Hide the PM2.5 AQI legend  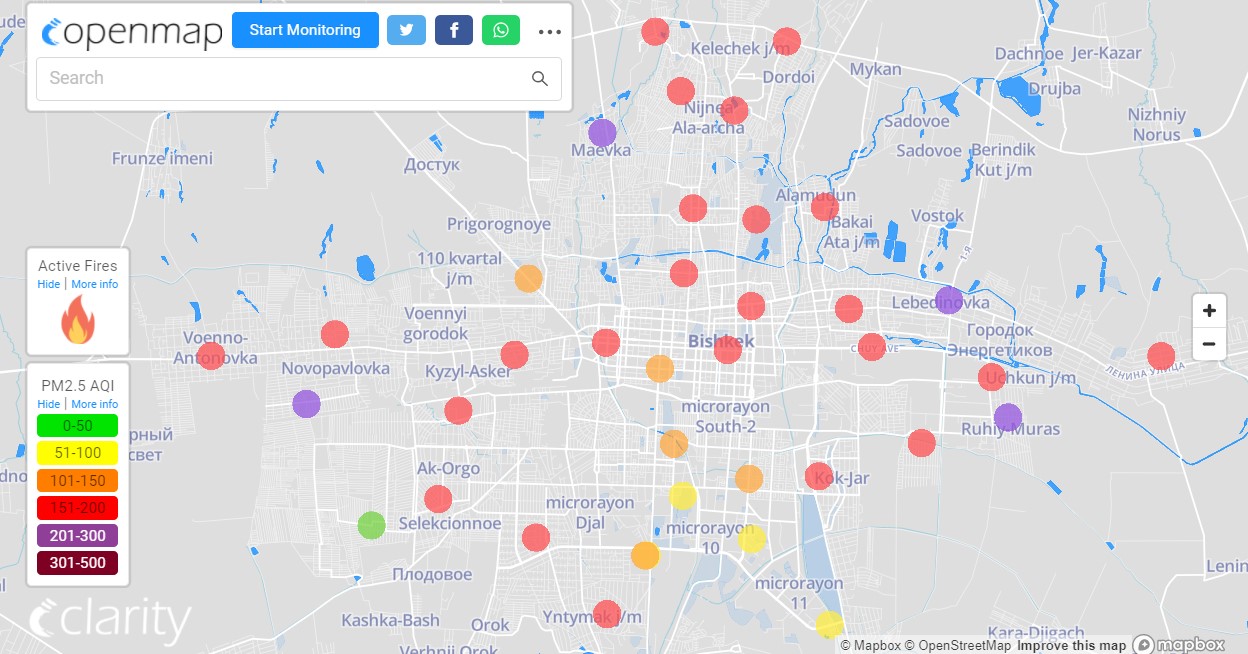pos(49,404)
